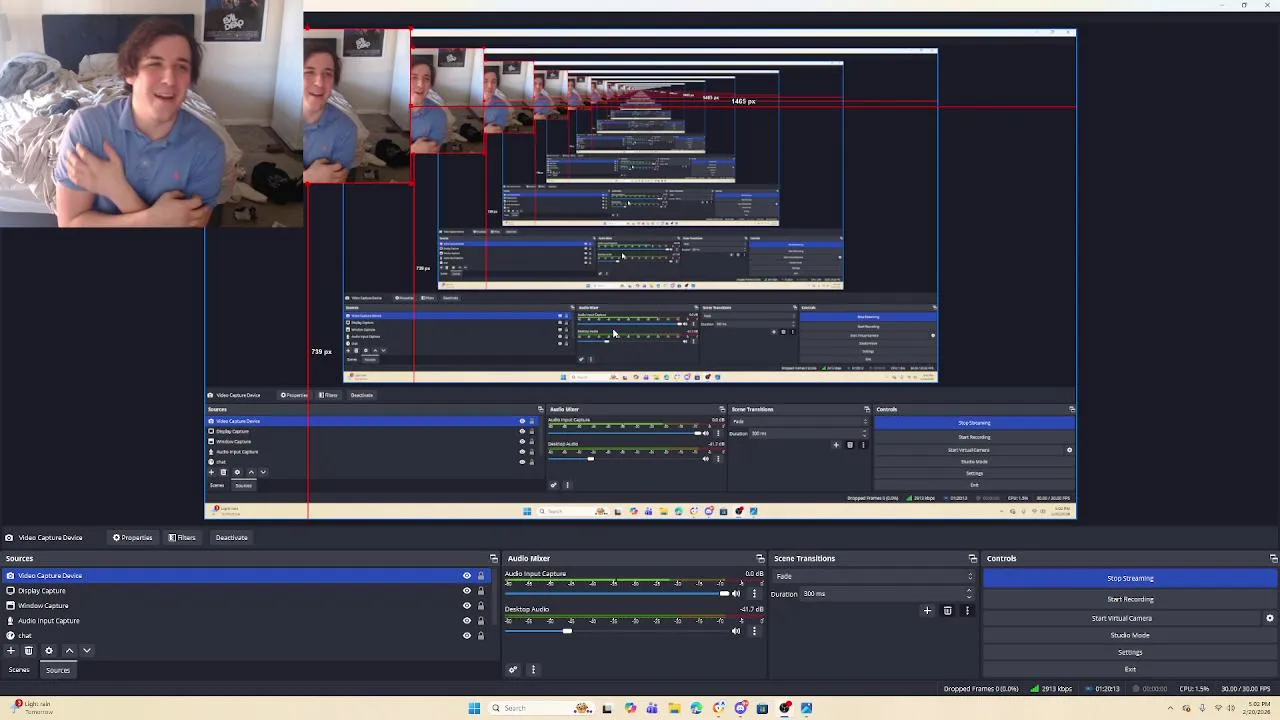Move selected source up with the arrow

tap(69, 650)
